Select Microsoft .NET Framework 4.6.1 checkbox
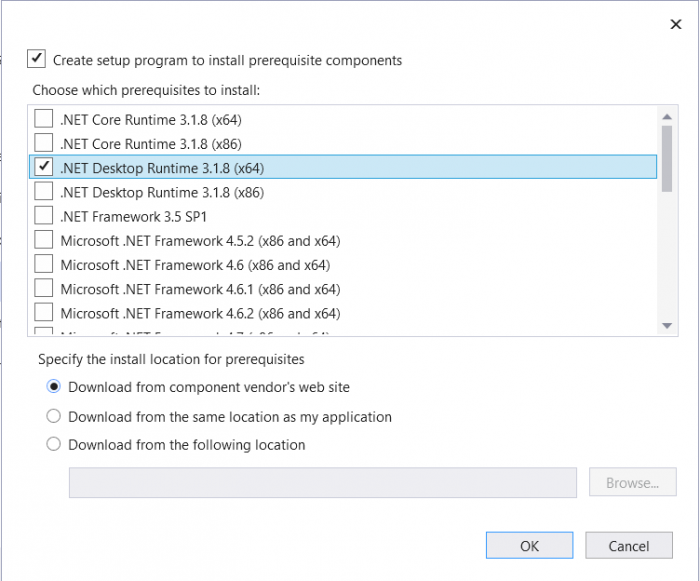The height and width of the screenshot is (581, 700). pyautogui.click(x=44, y=289)
